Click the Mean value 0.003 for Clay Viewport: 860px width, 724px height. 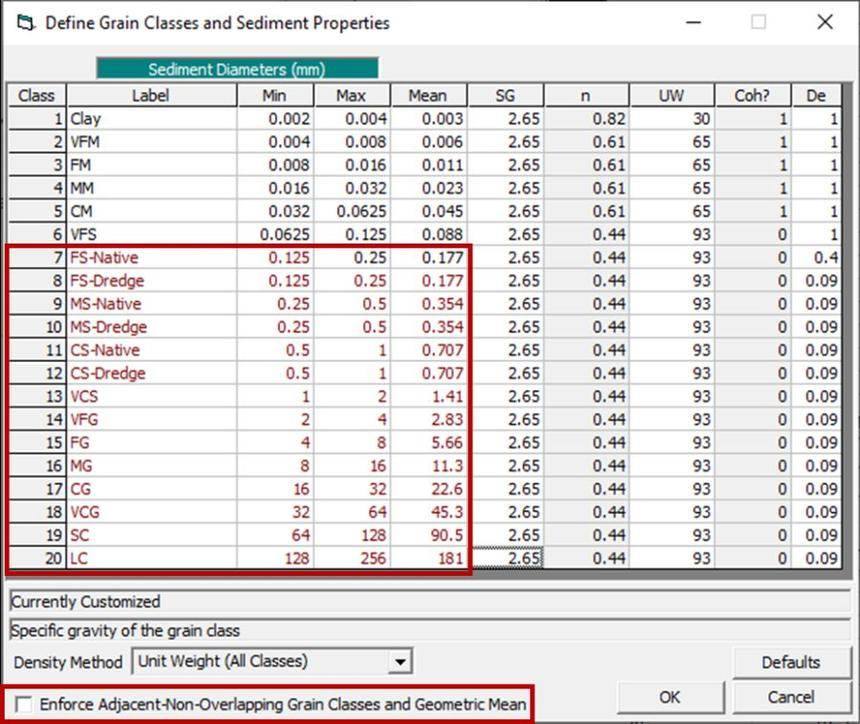pyautogui.click(x=428, y=119)
